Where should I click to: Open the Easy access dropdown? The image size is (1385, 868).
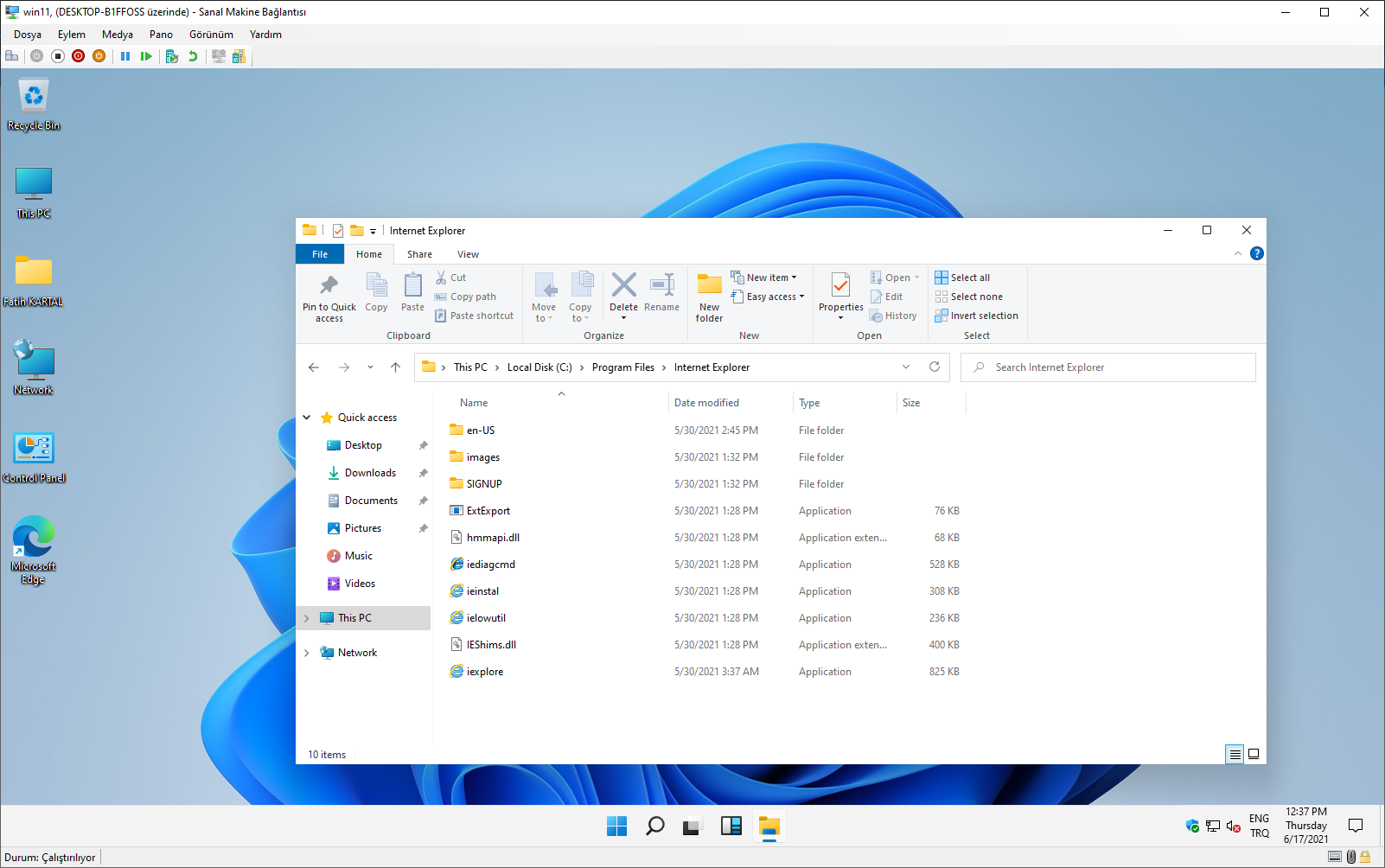[x=768, y=297]
